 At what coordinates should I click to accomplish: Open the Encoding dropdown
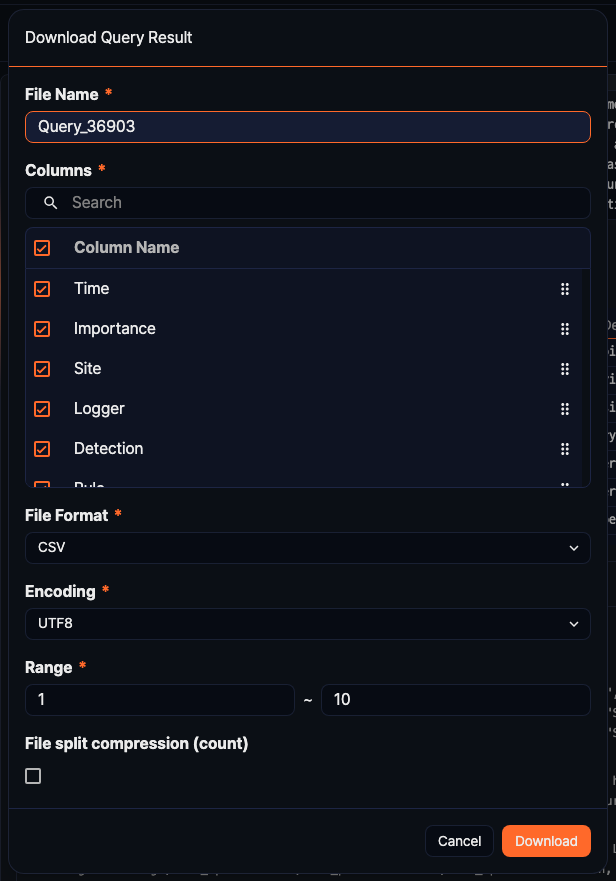click(307, 624)
